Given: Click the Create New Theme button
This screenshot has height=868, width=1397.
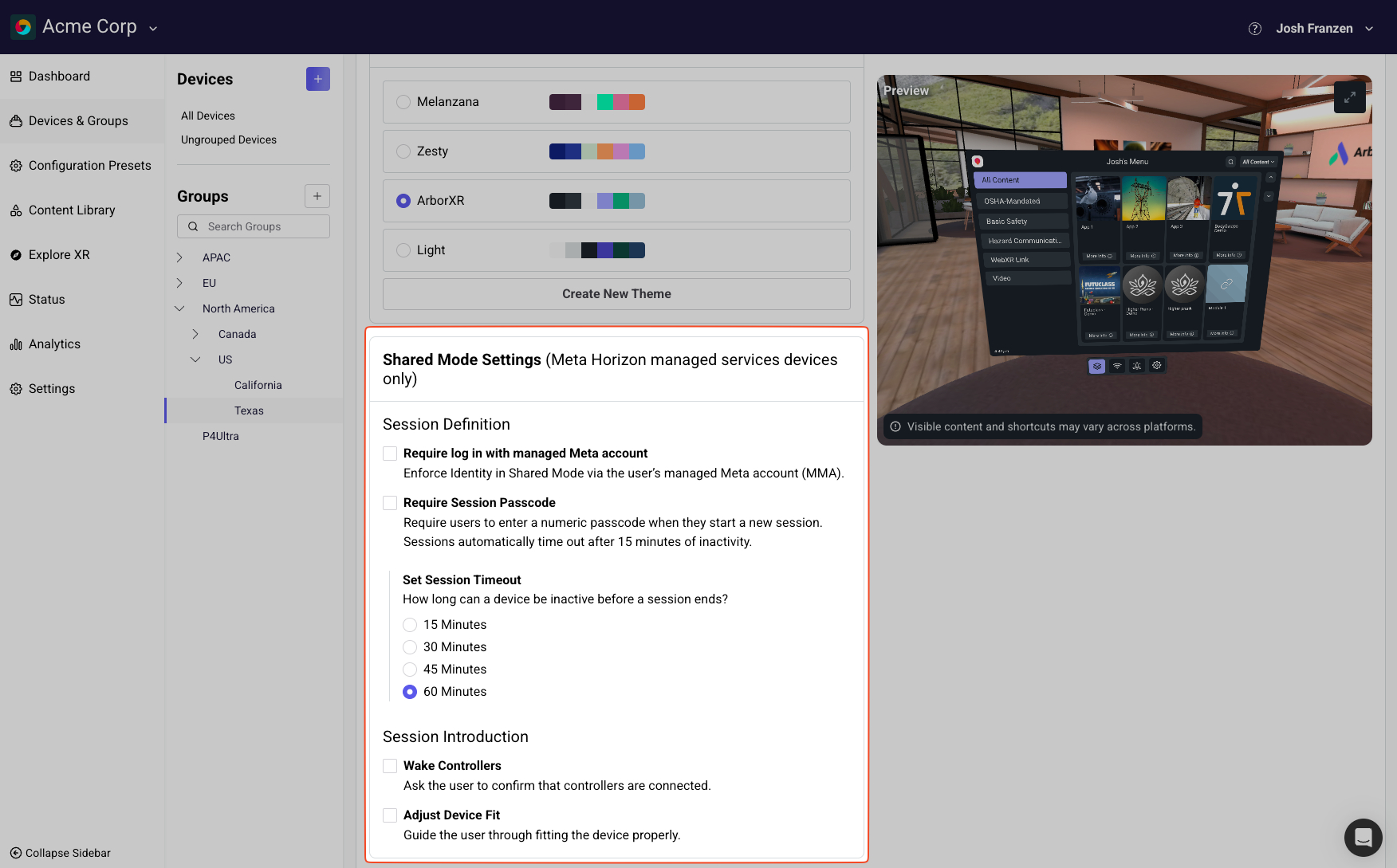Looking at the screenshot, I should coord(616,294).
